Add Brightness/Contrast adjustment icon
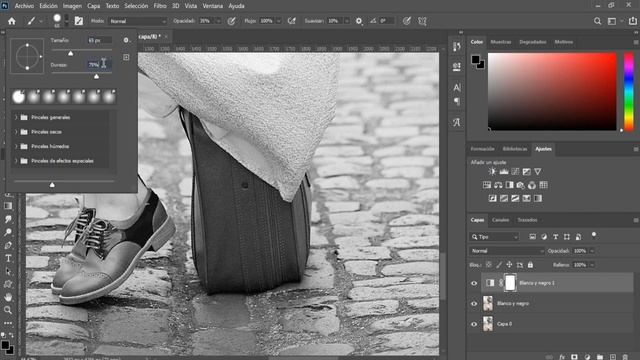640x360 pixels. 493,171
